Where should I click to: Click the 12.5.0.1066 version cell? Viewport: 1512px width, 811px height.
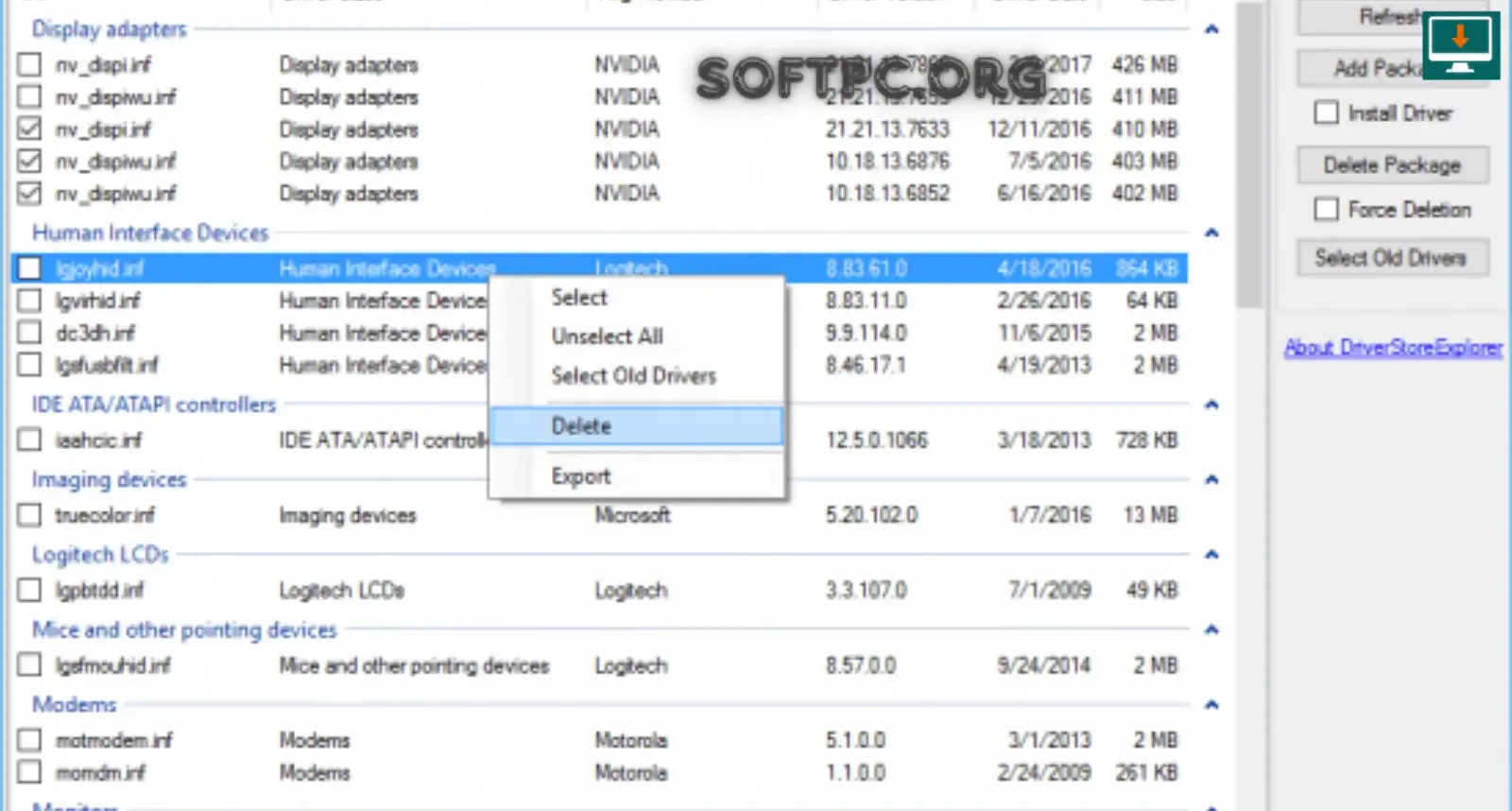(x=877, y=440)
